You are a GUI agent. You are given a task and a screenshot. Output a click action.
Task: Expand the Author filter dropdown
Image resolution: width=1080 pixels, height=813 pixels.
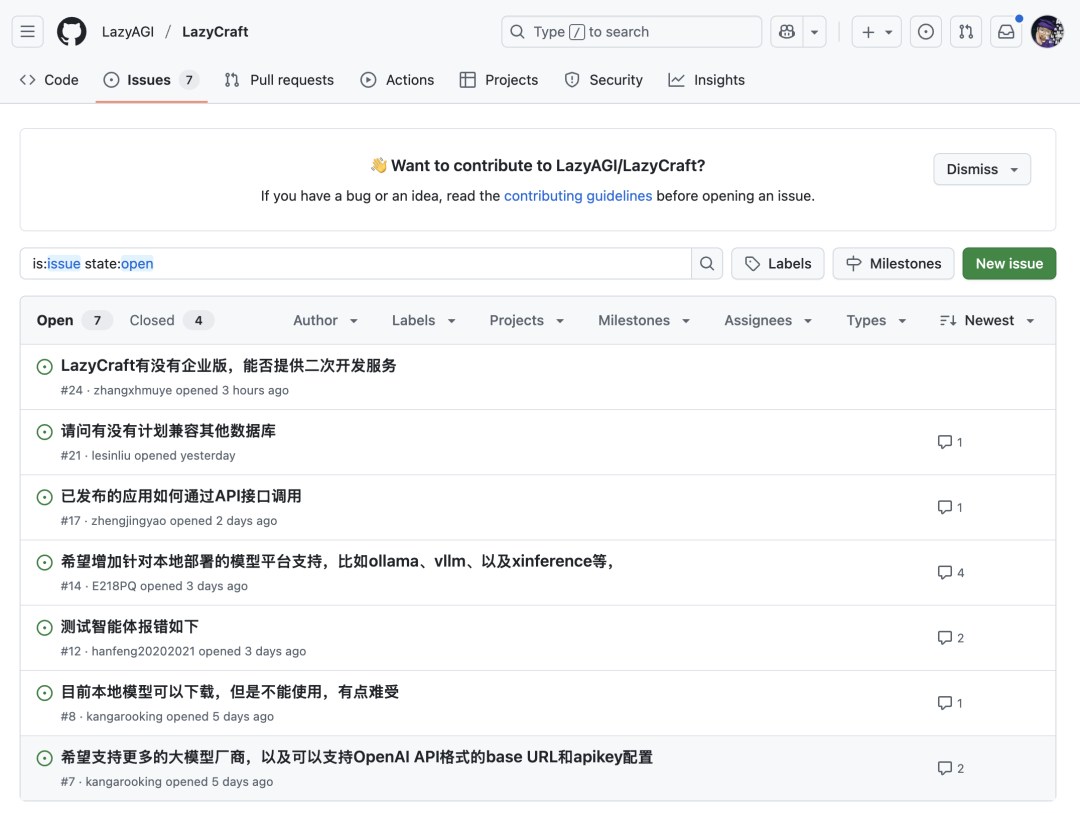coord(326,321)
